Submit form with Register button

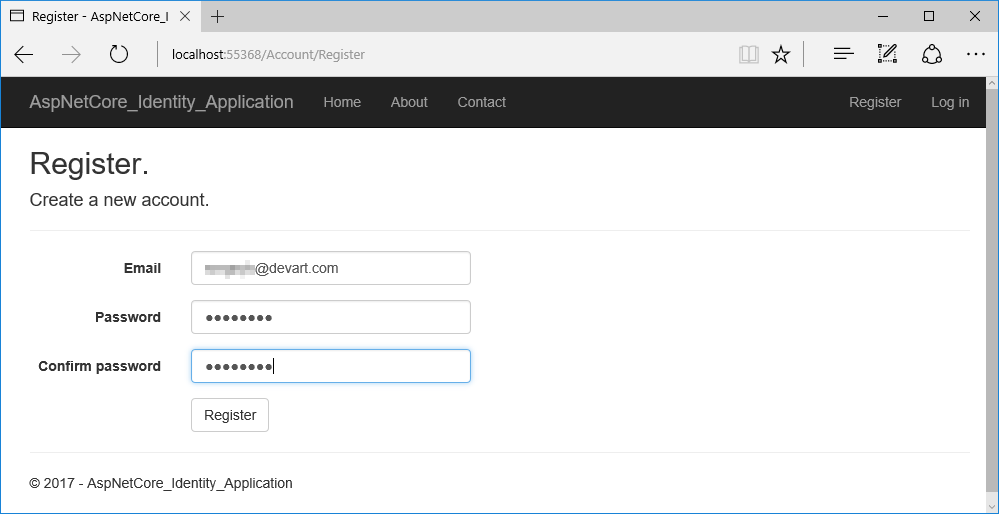230,415
